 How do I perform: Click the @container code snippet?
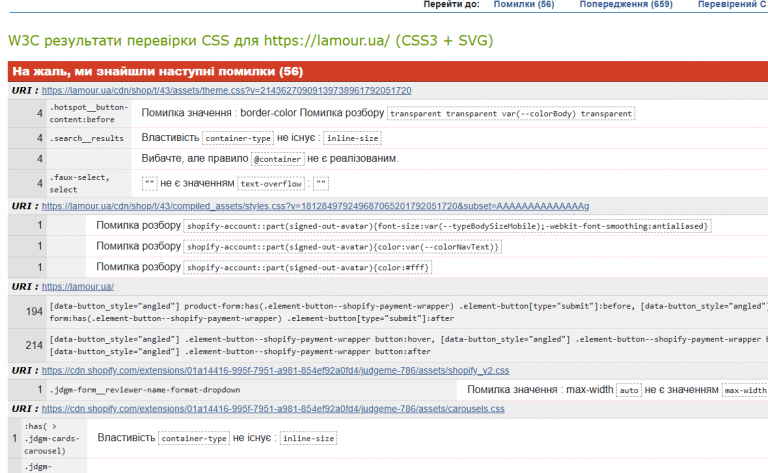click(x=277, y=159)
